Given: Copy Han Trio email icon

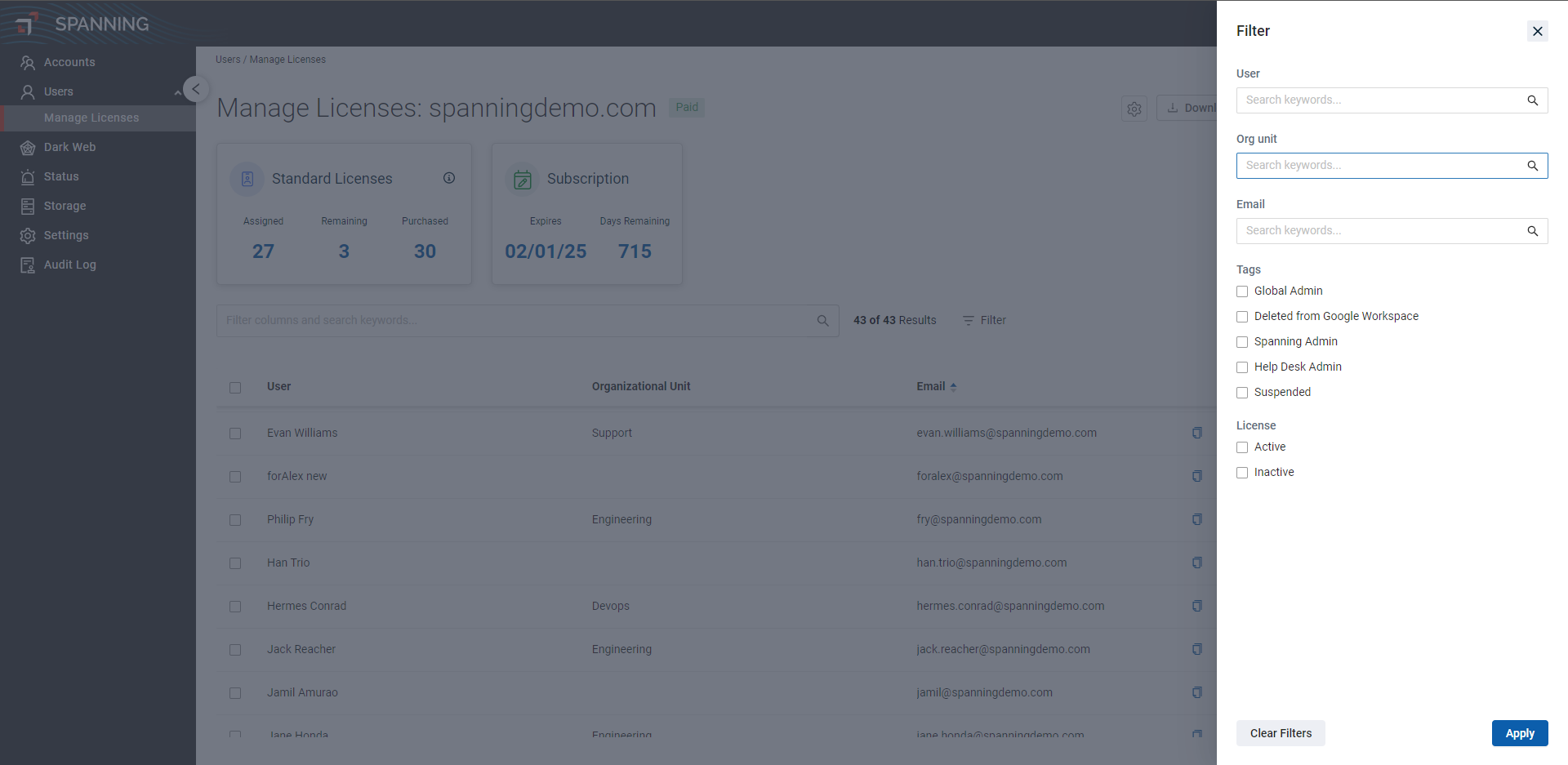Looking at the screenshot, I should point(1197,563).
